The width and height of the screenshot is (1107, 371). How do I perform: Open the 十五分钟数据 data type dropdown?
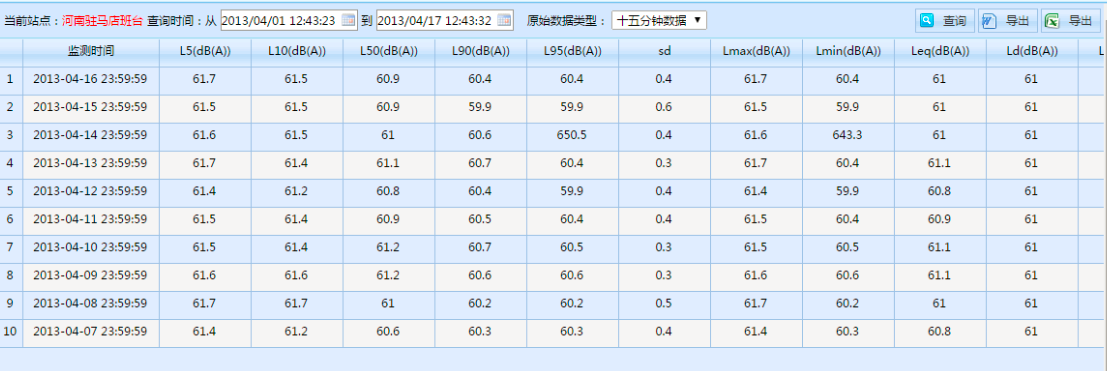pos(659,20)
